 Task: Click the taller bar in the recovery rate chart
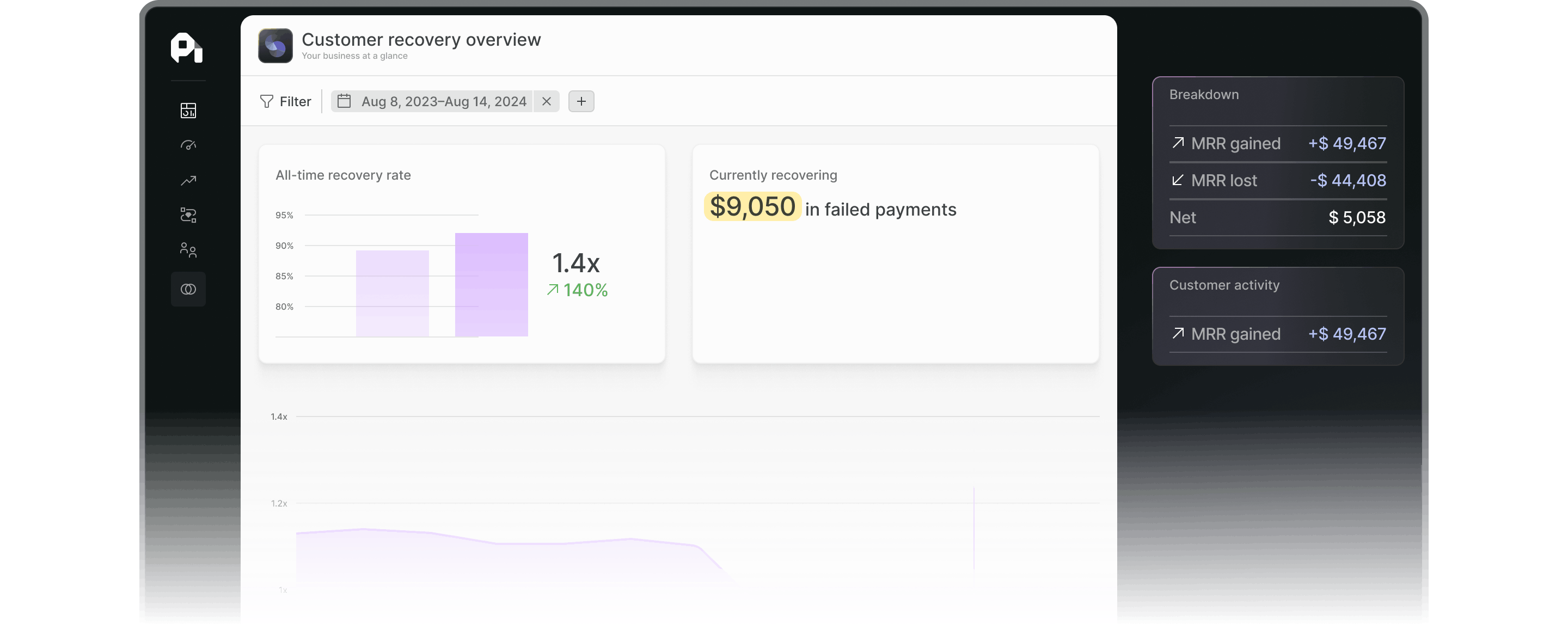coord(491,284)
